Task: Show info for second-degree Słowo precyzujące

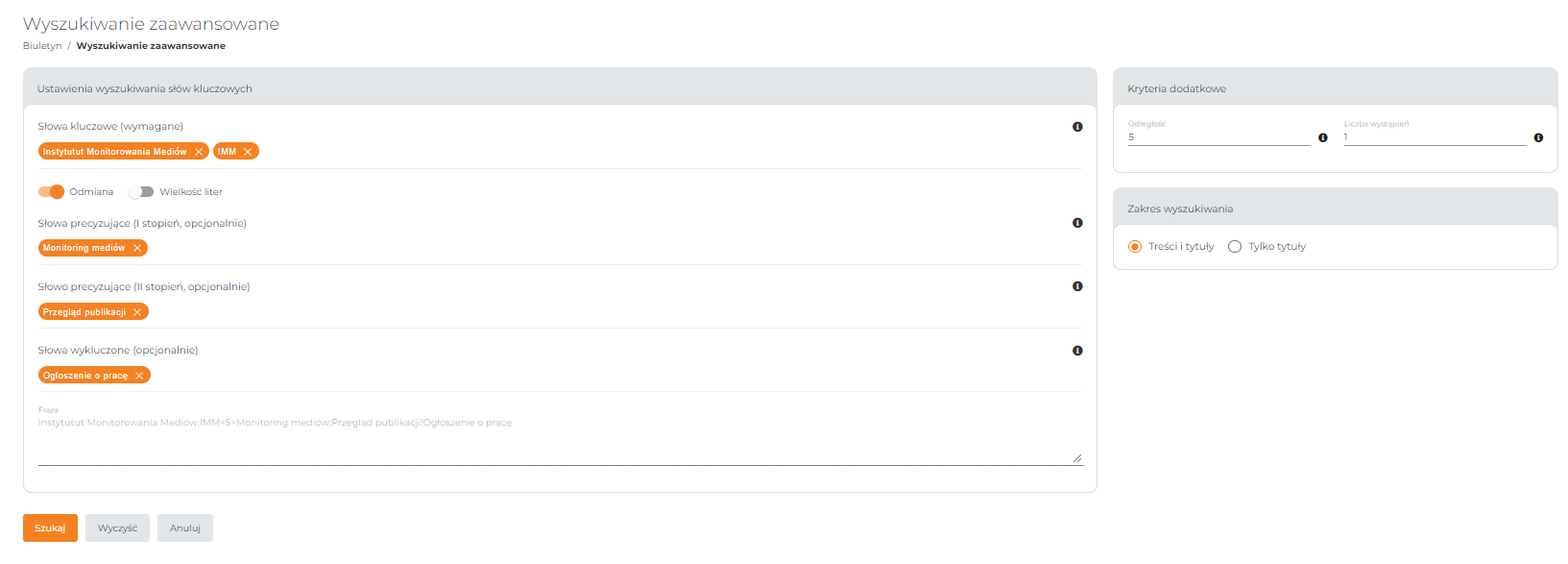Action: [x=1077, y=286]
